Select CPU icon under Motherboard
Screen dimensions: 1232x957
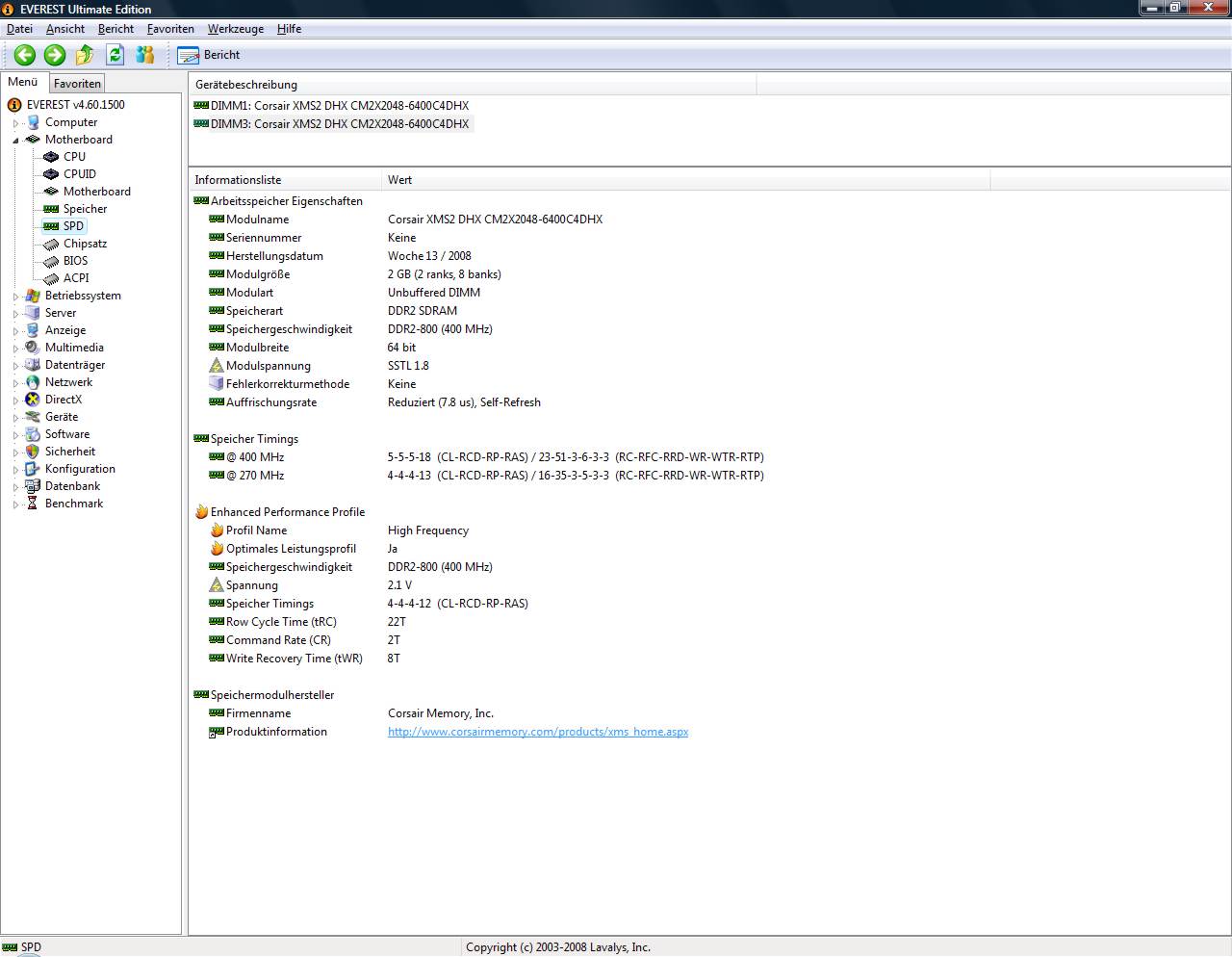point(51,157)
